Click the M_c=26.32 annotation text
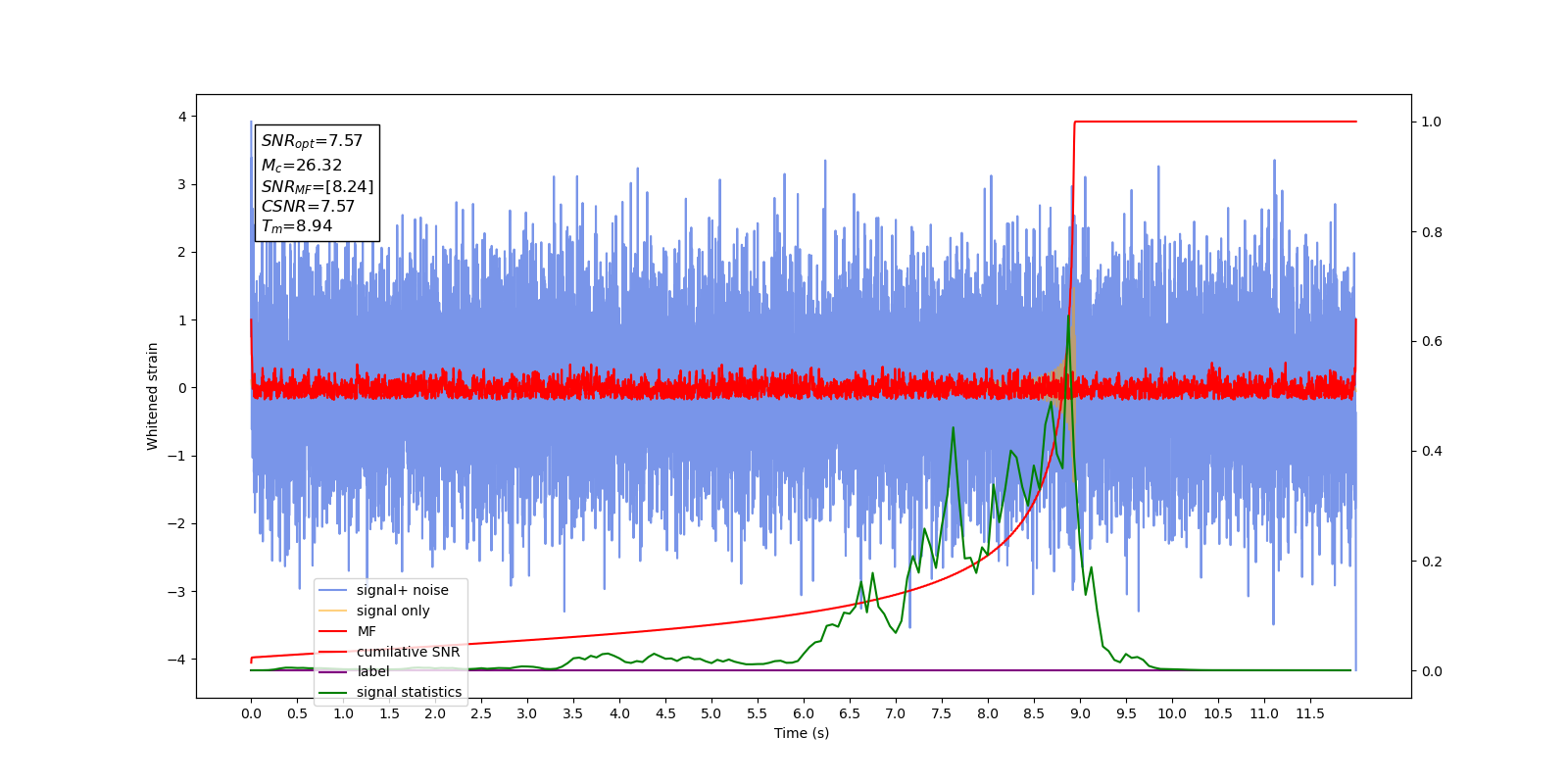 (x=301, y=166)
